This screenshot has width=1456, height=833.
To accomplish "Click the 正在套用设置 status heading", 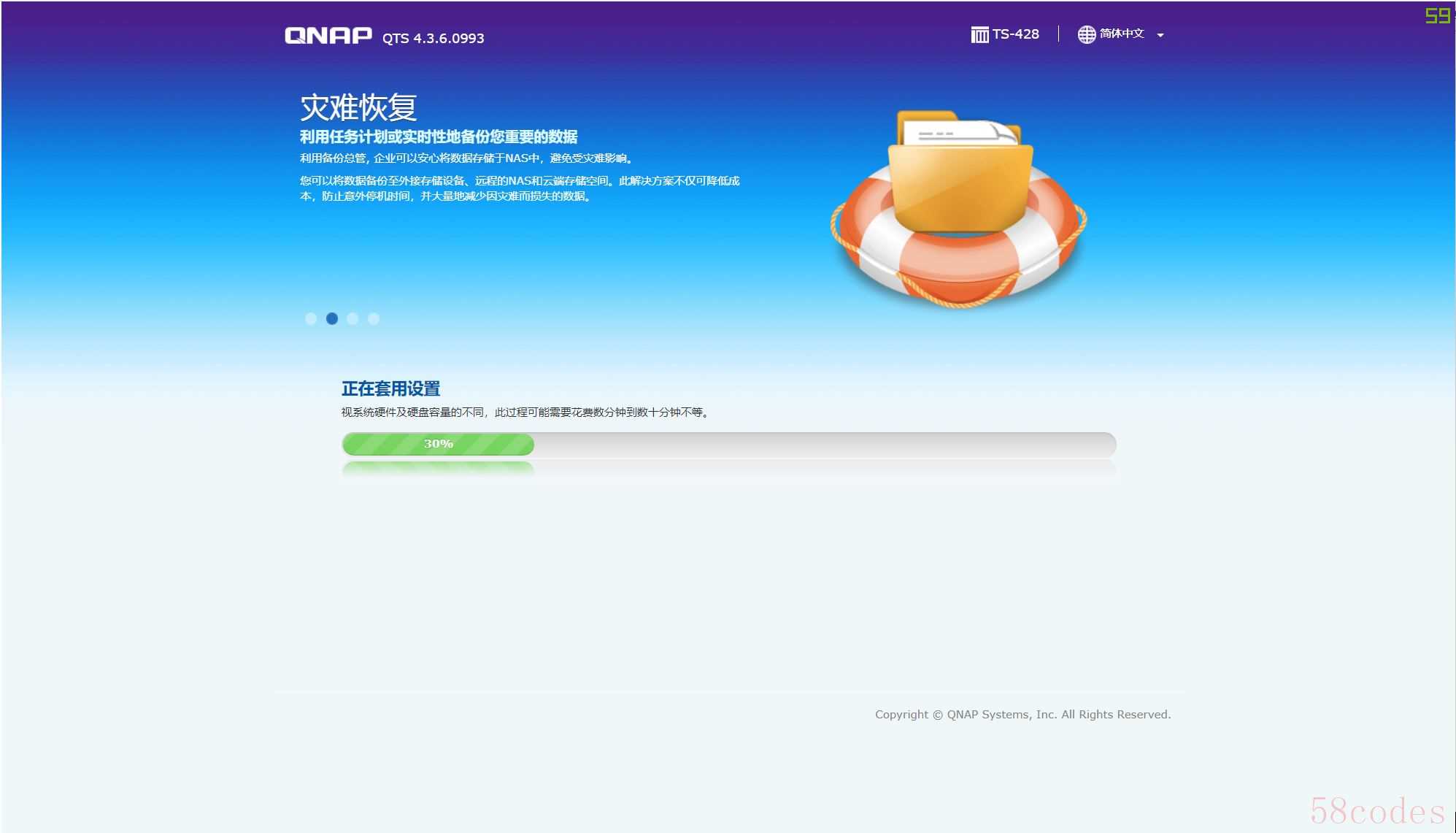I will pyautogui.click(x=390, y=388).
